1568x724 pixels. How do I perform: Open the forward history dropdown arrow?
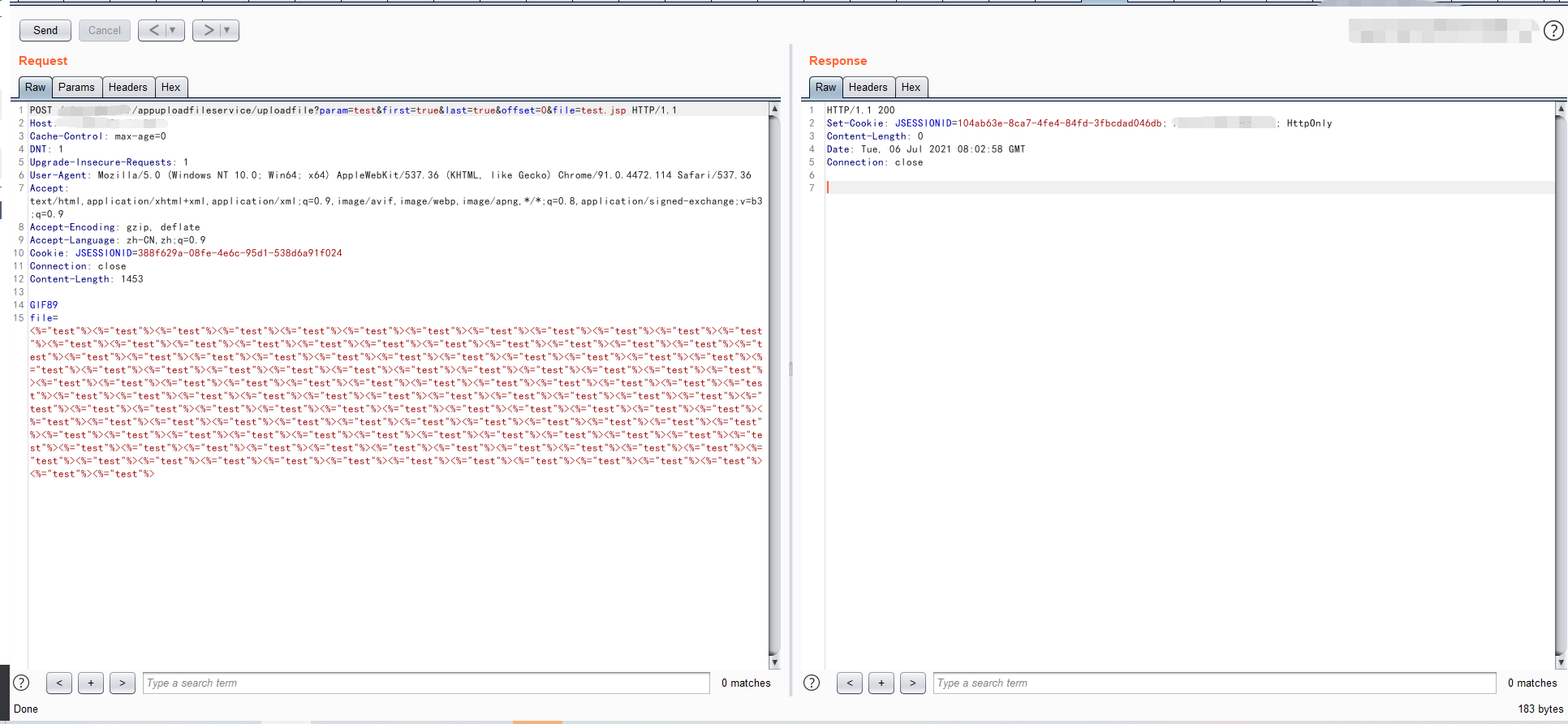coord(227,30)
